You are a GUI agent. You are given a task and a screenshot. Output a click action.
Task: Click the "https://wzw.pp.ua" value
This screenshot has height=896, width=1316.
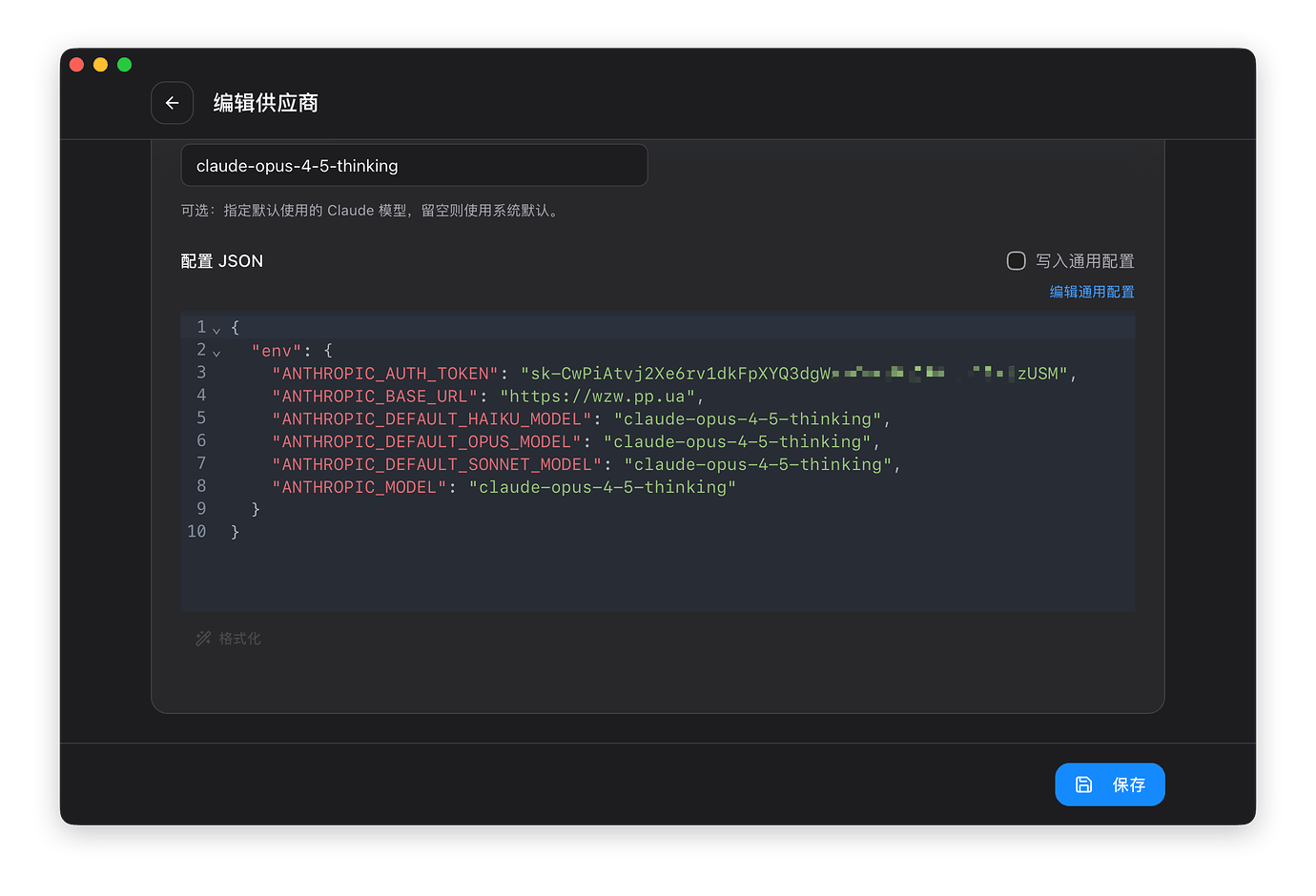598,397
